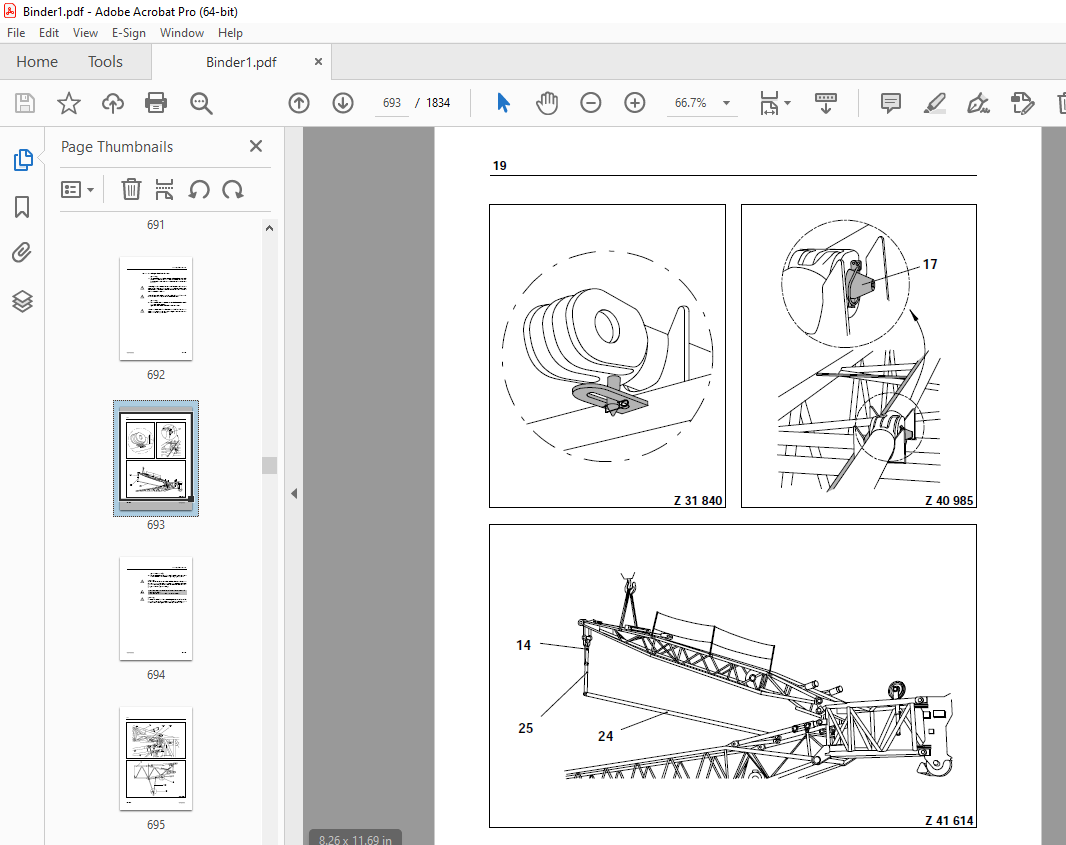Upload the file to cloud
Screen dimensions: 1066x845
click(x=113, y=103)
